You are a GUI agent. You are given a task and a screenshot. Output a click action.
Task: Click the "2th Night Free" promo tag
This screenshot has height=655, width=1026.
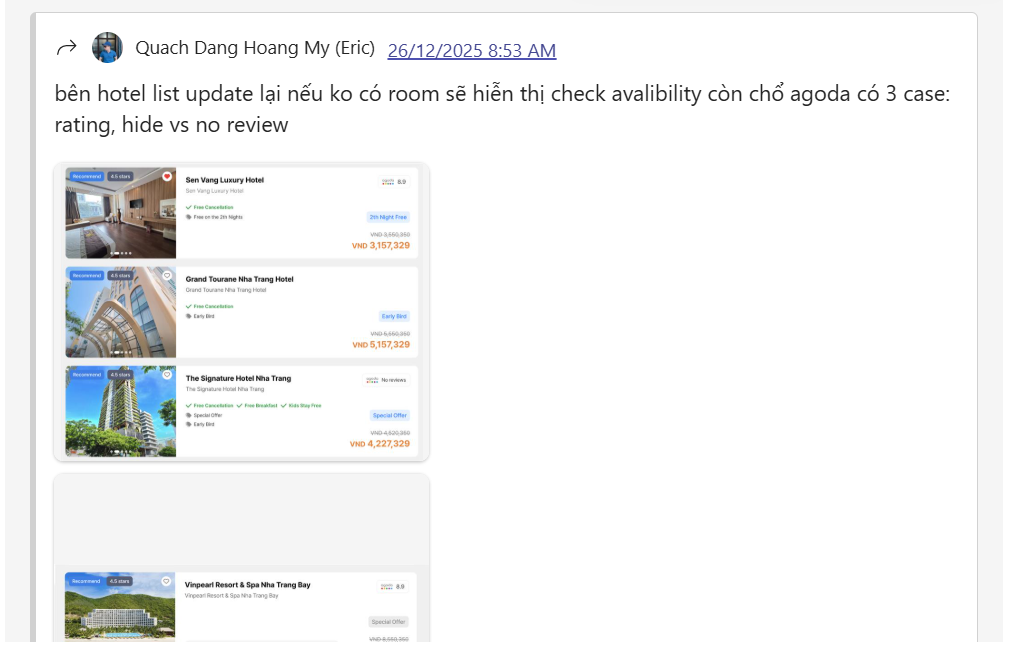[x=388, y=217]
